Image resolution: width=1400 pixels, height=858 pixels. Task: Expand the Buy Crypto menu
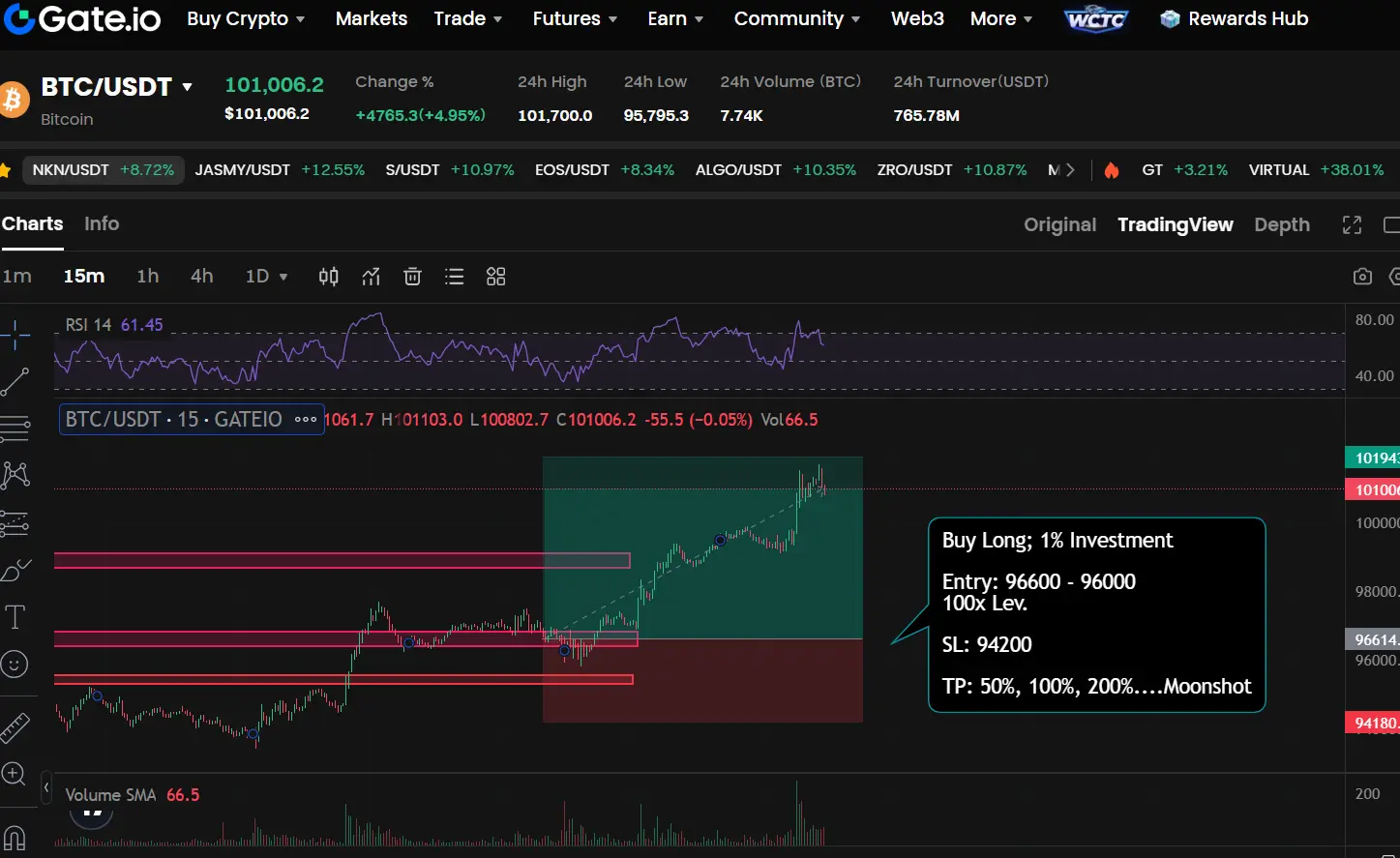point(246,18)
